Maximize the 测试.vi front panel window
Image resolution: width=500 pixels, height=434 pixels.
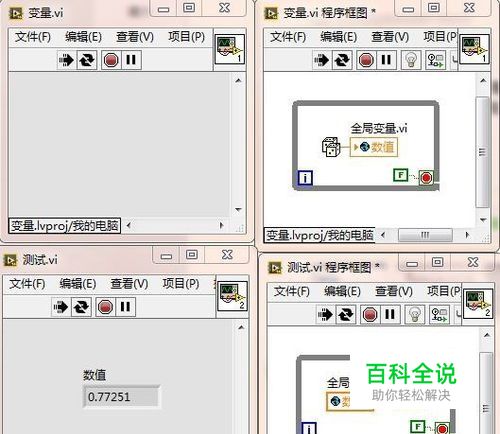pyautogui.click(x=191, y=255)
